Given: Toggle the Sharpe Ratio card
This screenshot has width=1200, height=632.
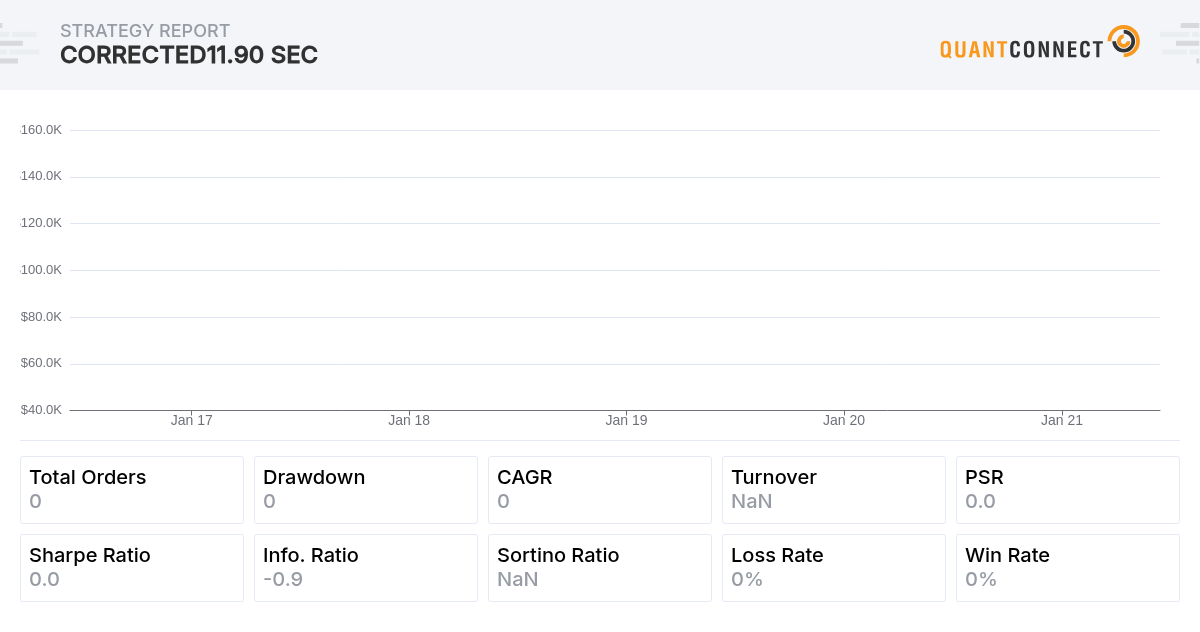Looking at the screenshot, I should tap(132, 567).
